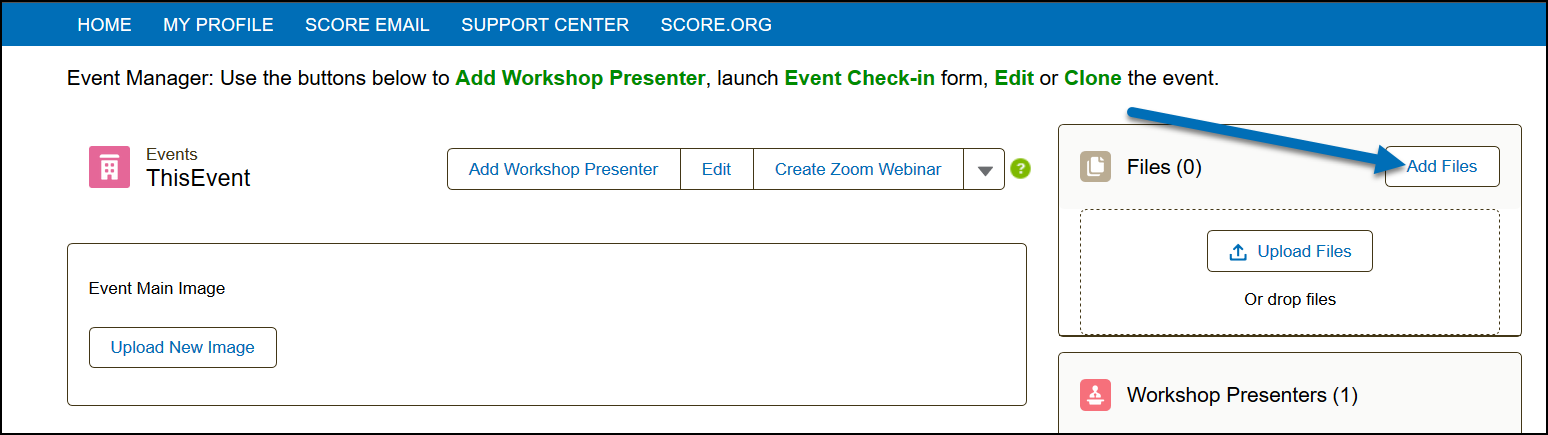Open the SCORE.ORG menu link

(716, 25)
